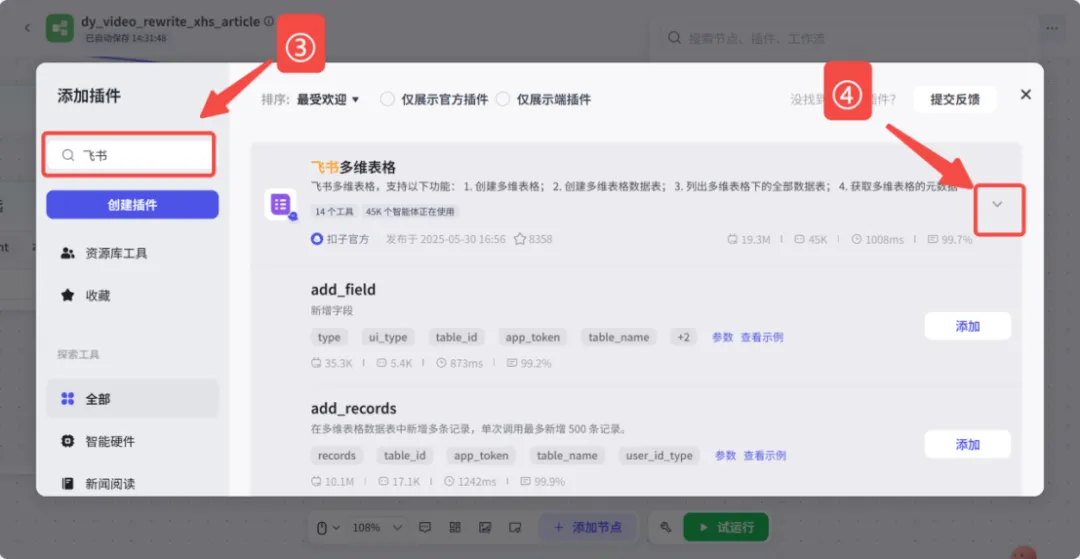Click the 1008ms clock icon
Image resolution: width=1080 pixels, height=559 pixels.
[x=857, y=240]
